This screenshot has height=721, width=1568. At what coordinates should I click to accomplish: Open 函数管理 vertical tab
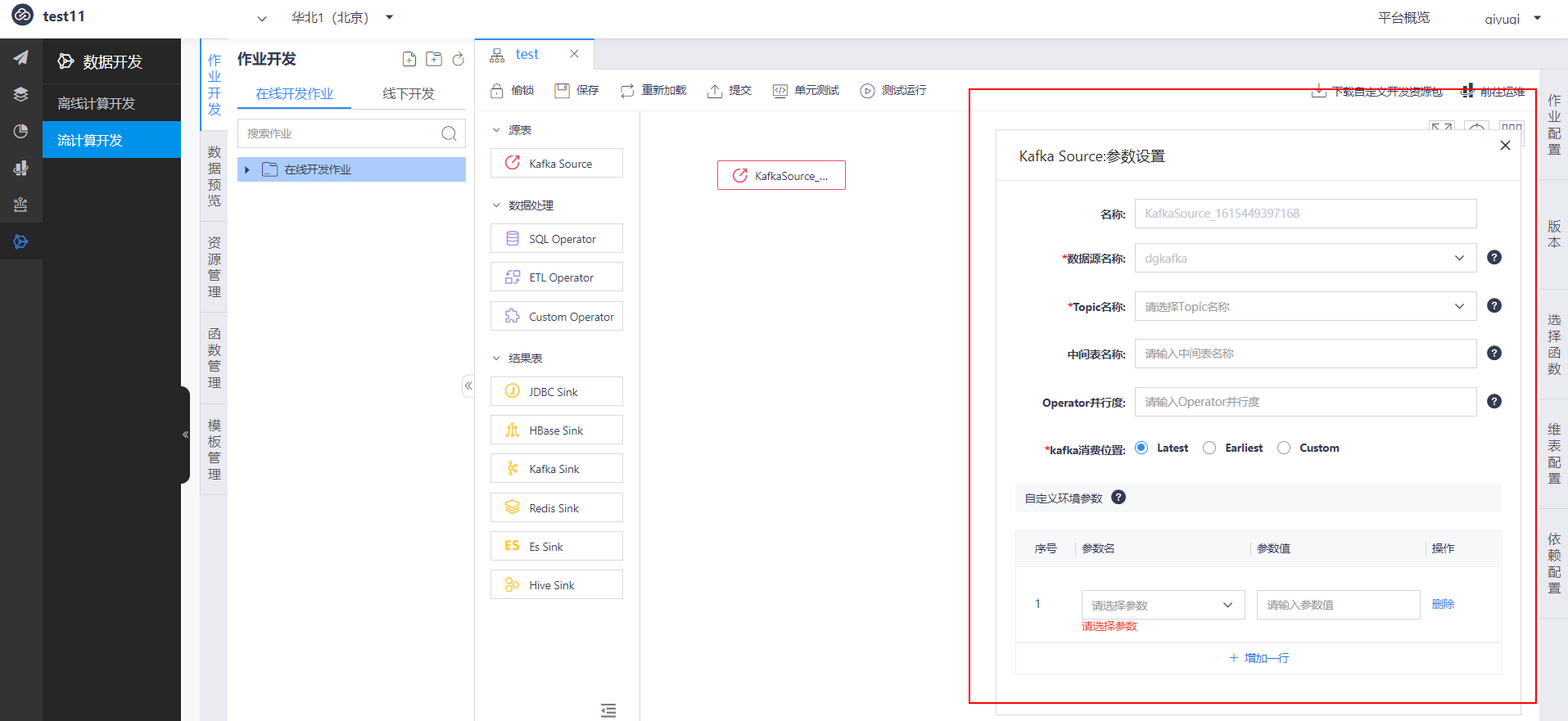tap(214, 358)
